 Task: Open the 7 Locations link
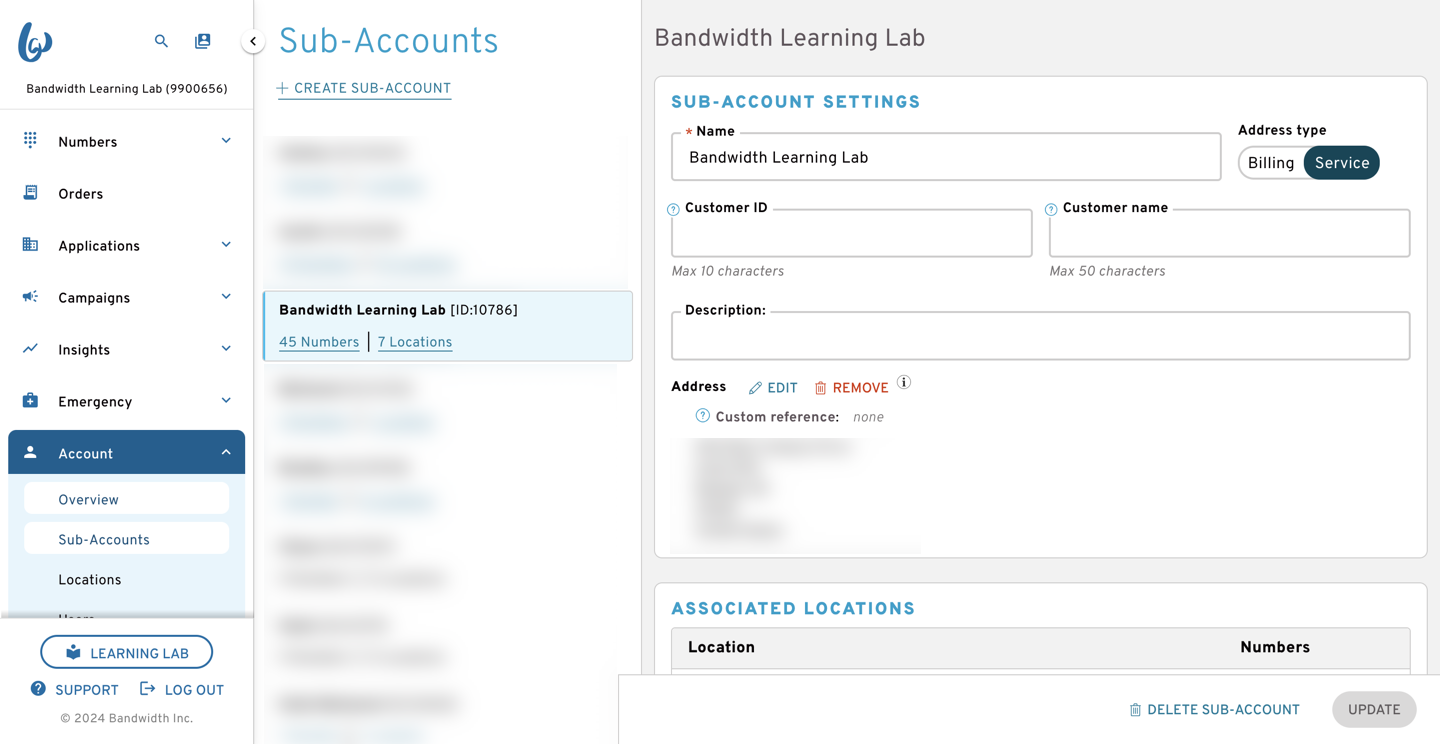(x=415, y=342)
